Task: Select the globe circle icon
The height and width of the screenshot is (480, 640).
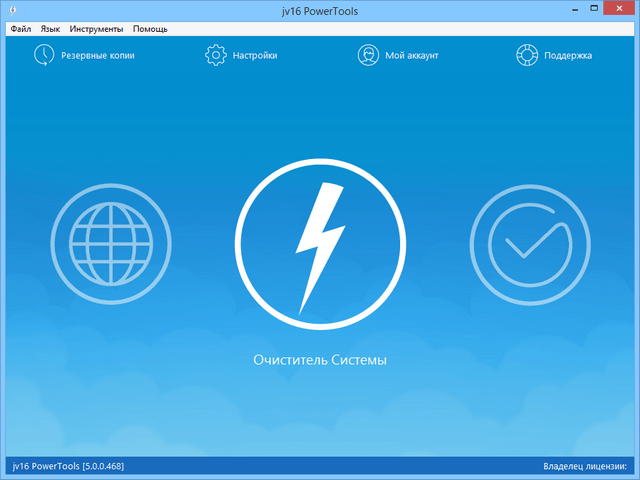Action: [x=111, y=244]
